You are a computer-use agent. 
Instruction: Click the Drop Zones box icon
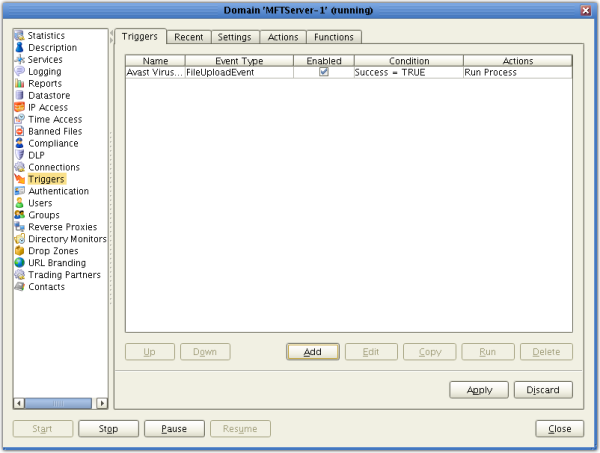[x=19, y=251]
